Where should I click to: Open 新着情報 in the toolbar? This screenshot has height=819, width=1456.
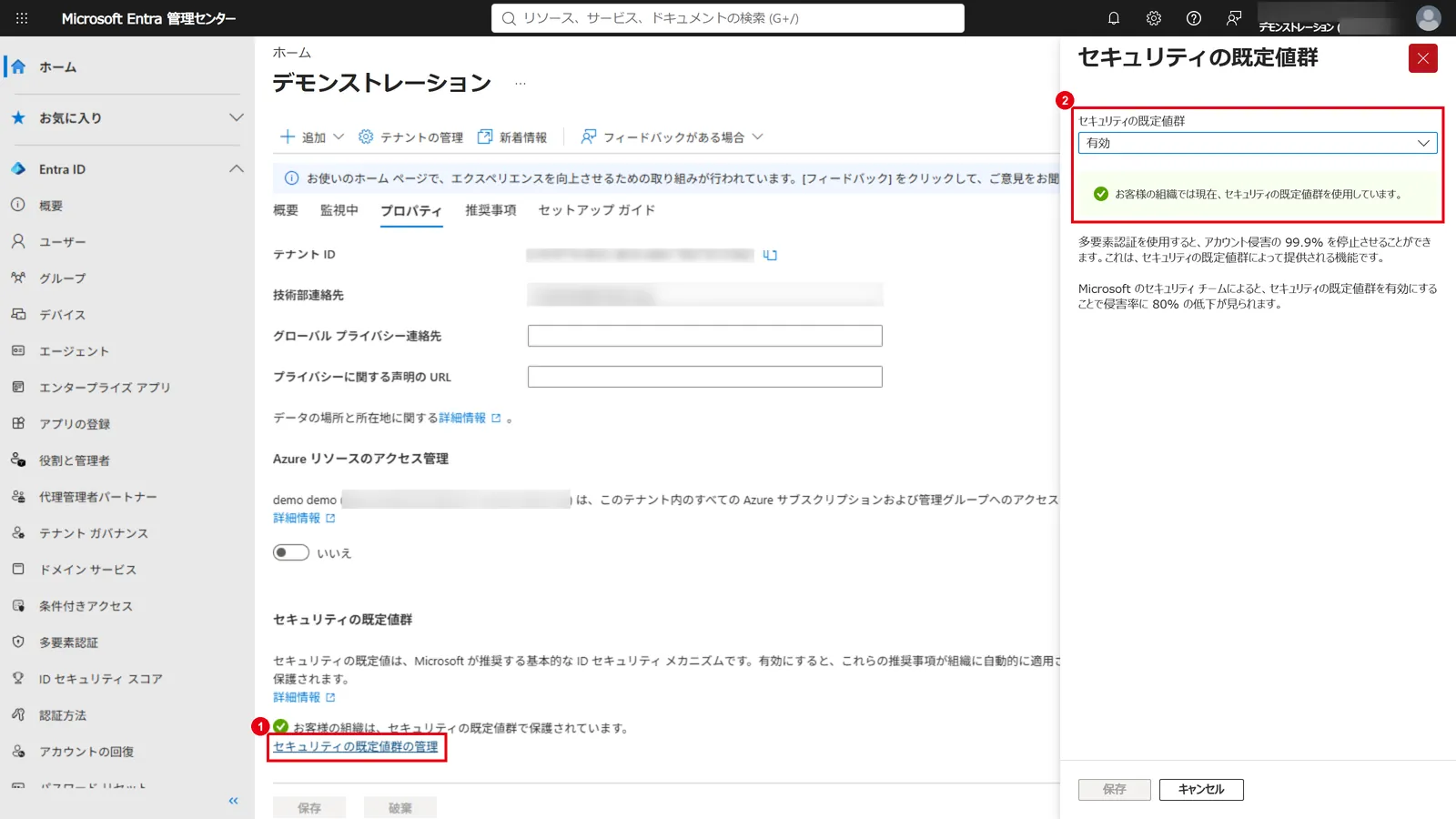coord(512,137)
